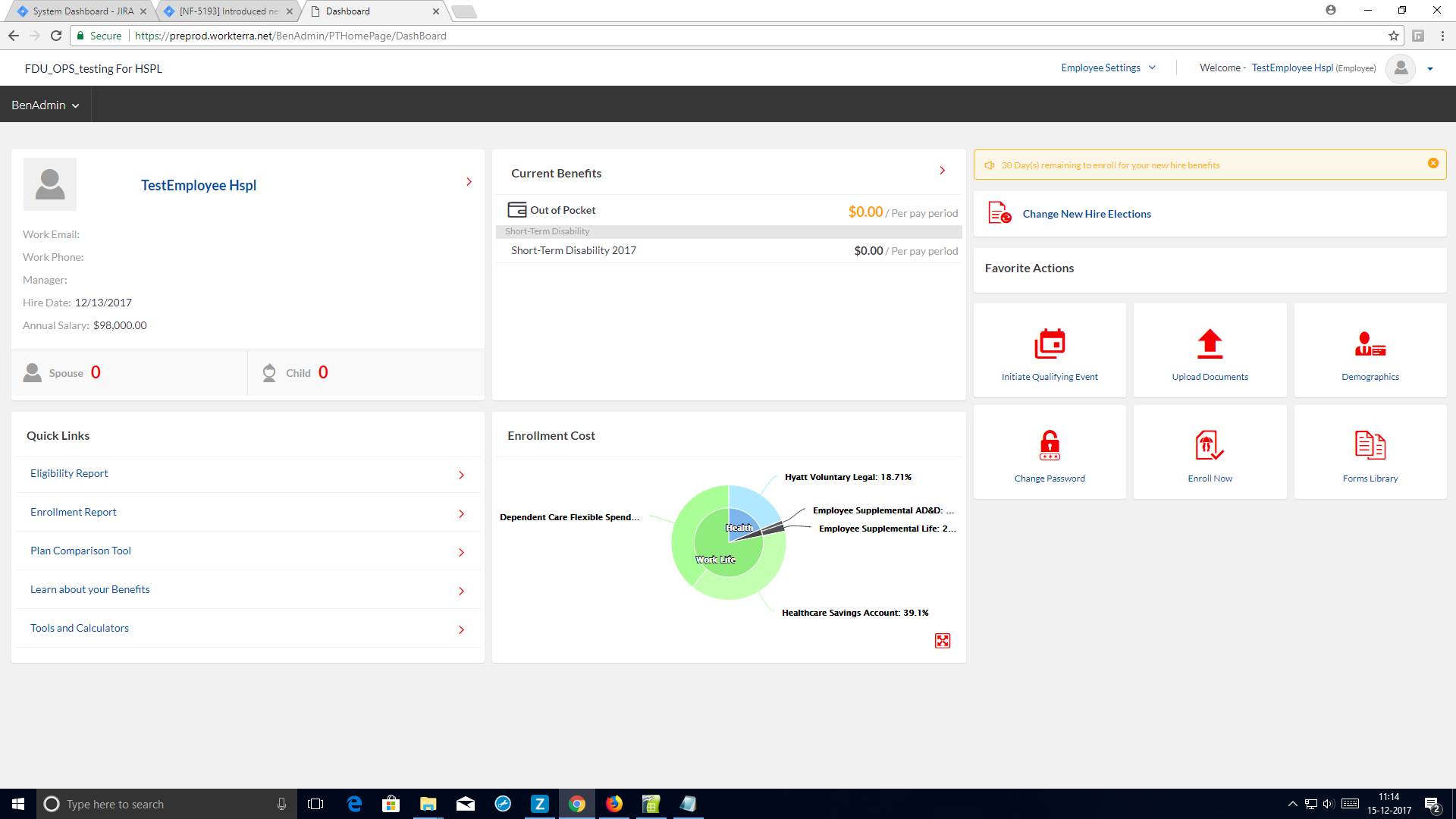Screen dimensions: 1456x819
Task: Click the Enroll Now icon
Action: click(1210, 445)
